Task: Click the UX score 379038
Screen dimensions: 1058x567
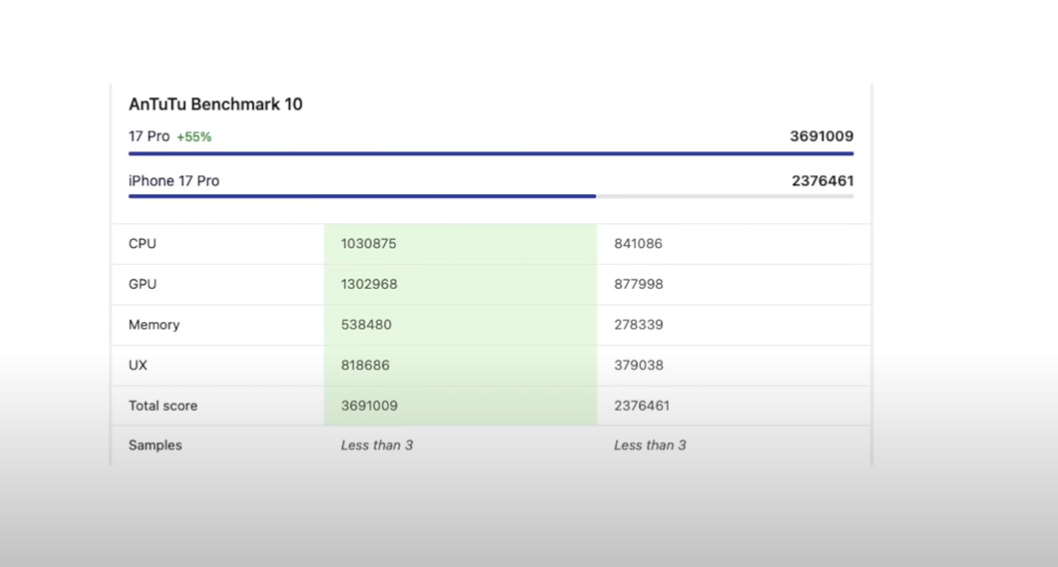Action: pyautogui.click(x=638, y=366)
